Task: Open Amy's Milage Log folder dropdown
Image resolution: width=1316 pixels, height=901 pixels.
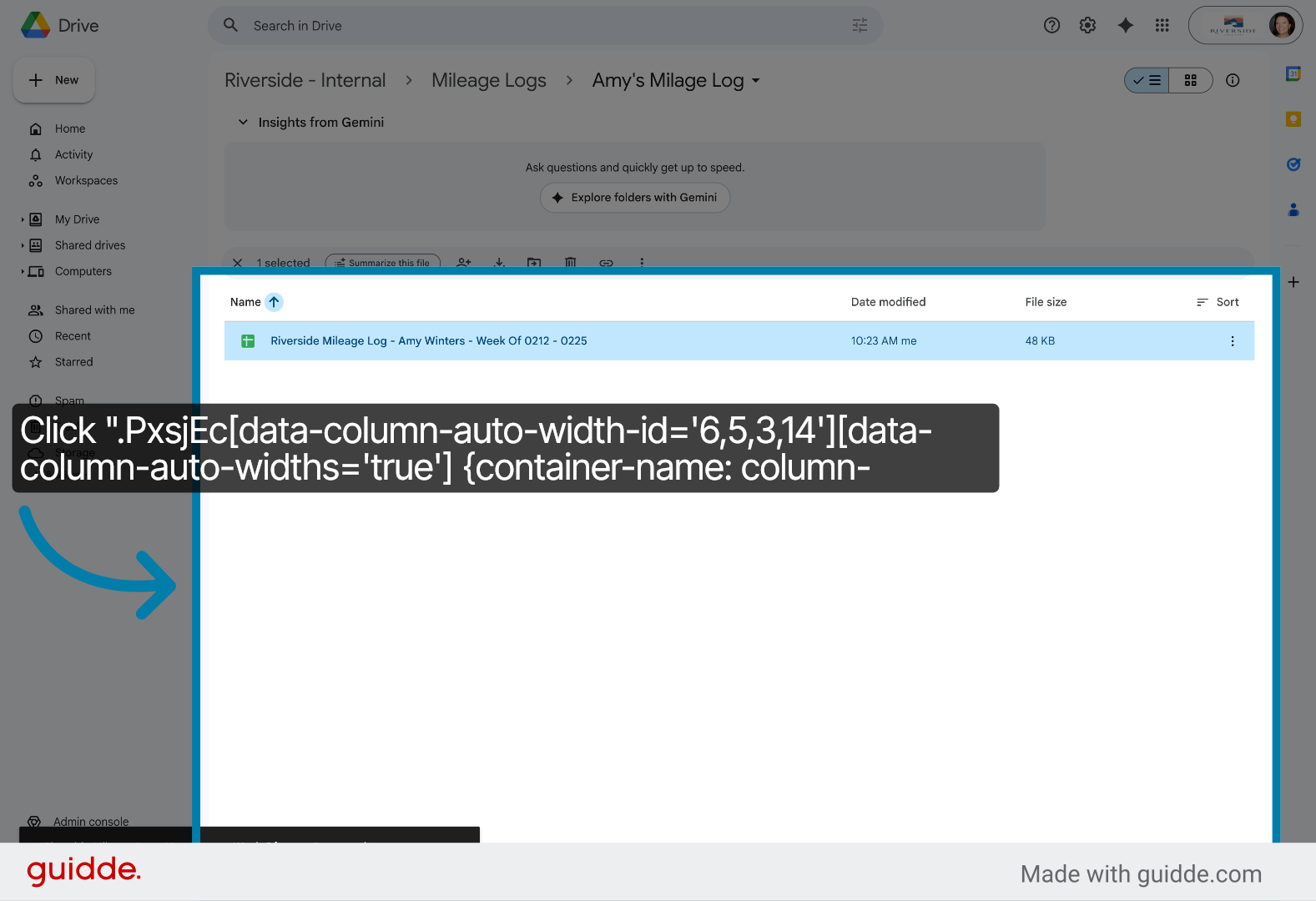Action: click(x=676, y=80)
